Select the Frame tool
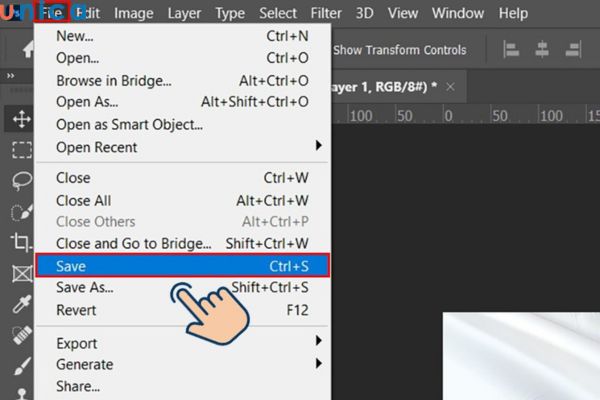This screenshot has height=400, width=600. click(x=20, y=273)
